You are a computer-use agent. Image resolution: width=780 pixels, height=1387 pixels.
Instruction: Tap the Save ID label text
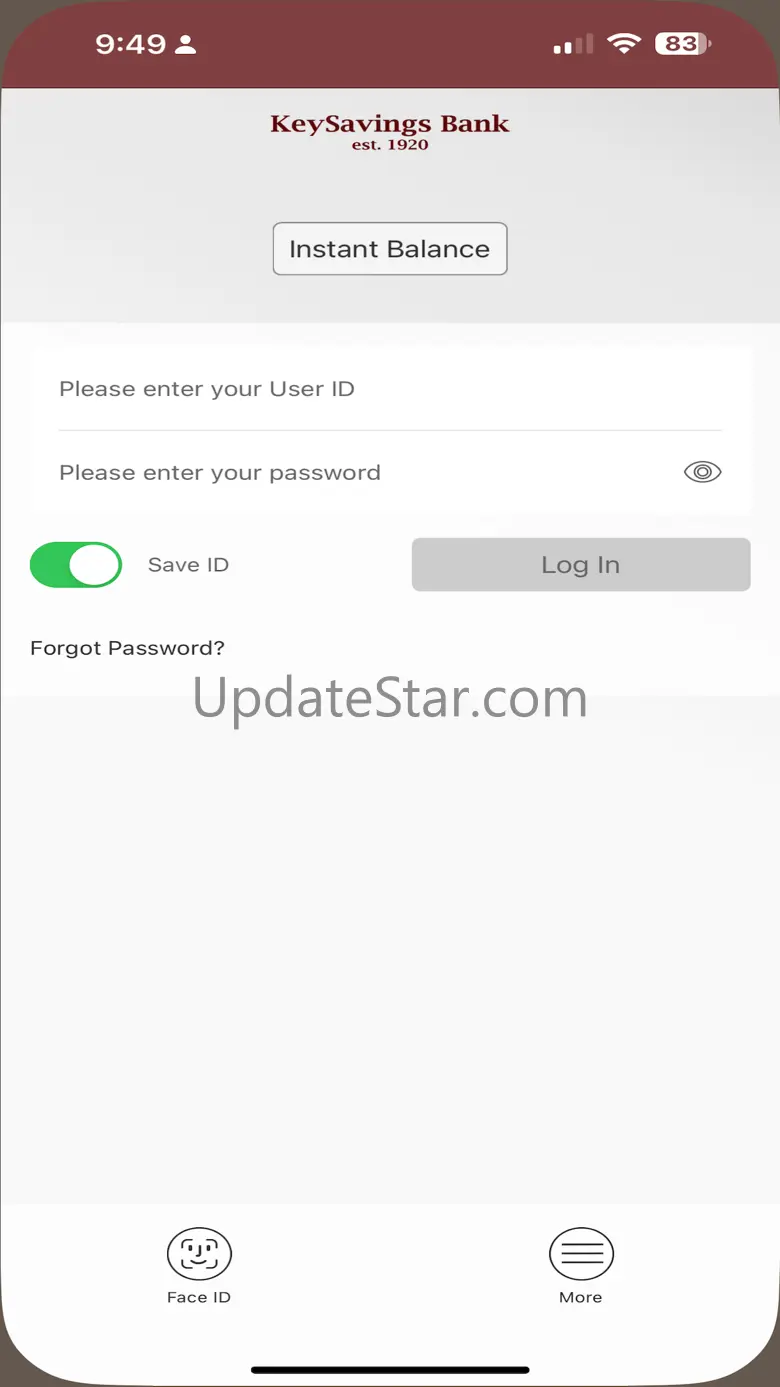click(x=188, y=565)
